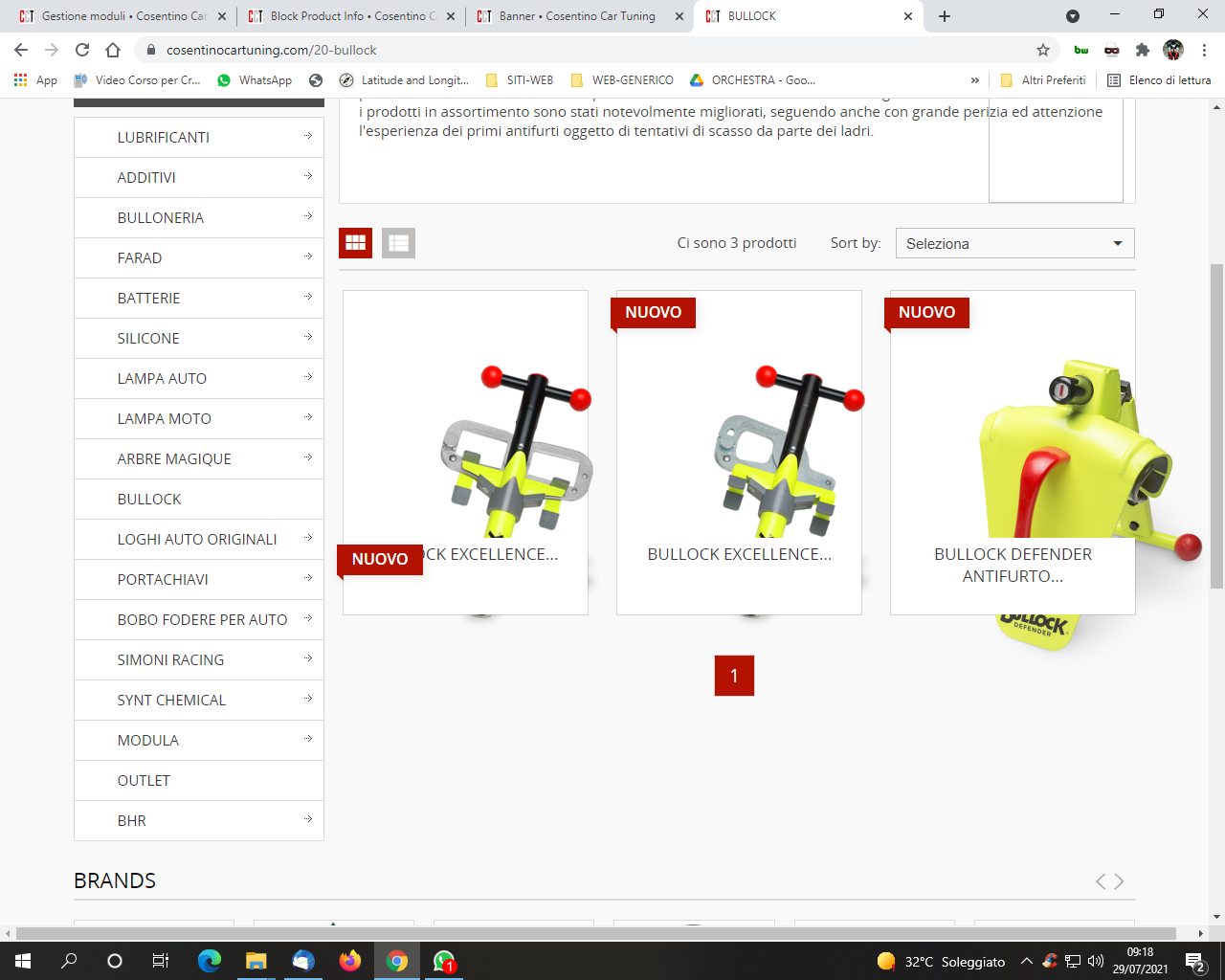The height and width of the screenshot is (980, 1225).
Task: Open the SYNT CHEMICAL category
Action: [171, 701]
